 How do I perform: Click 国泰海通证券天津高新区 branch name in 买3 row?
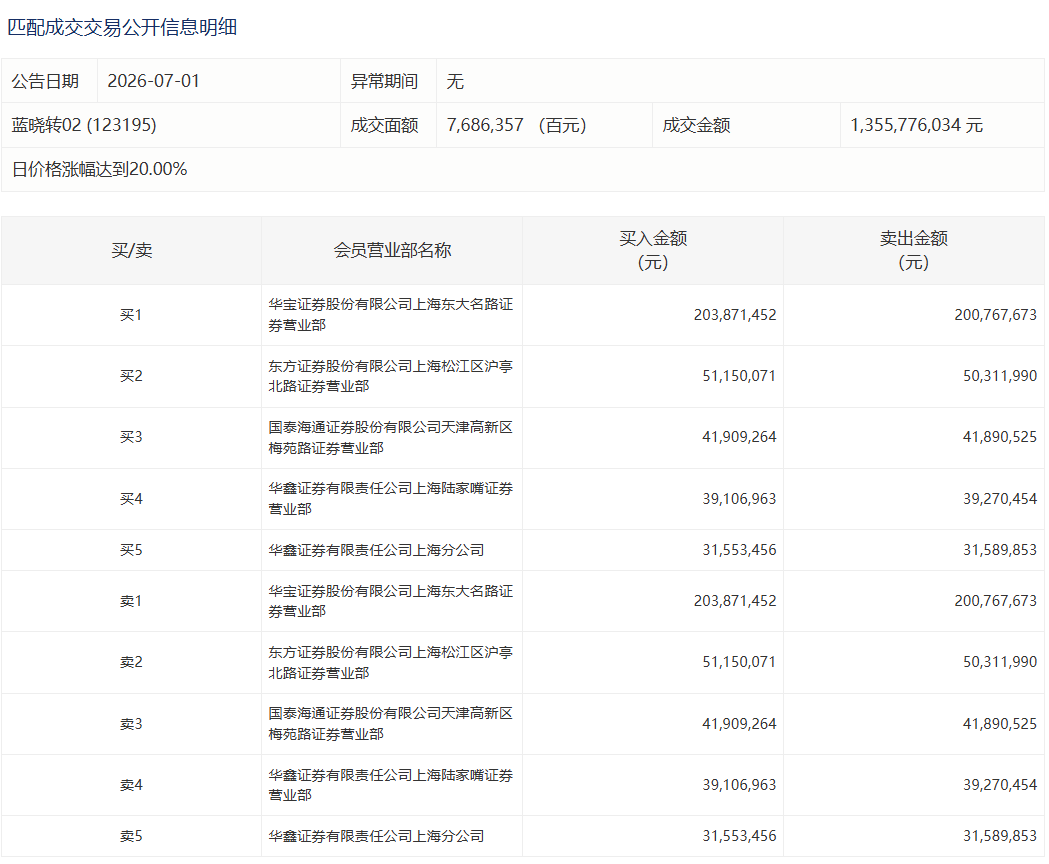tap(391, 437)
